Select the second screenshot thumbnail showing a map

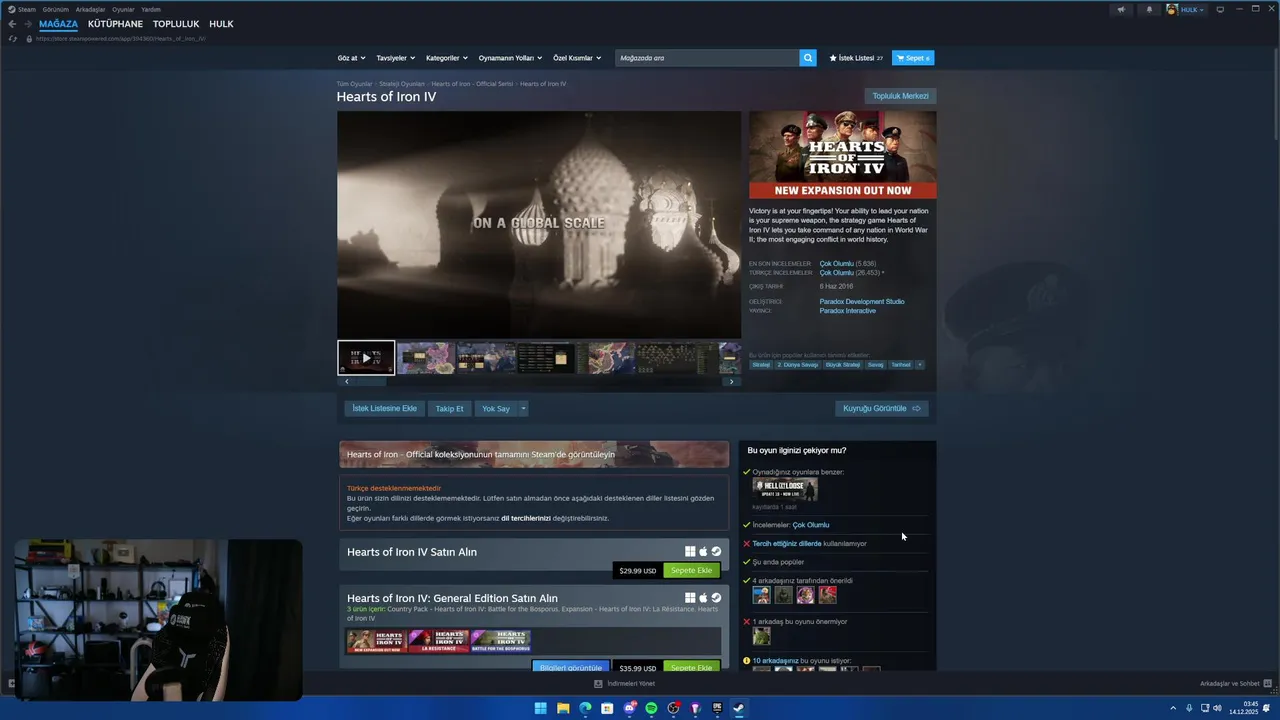click(426, 357)
